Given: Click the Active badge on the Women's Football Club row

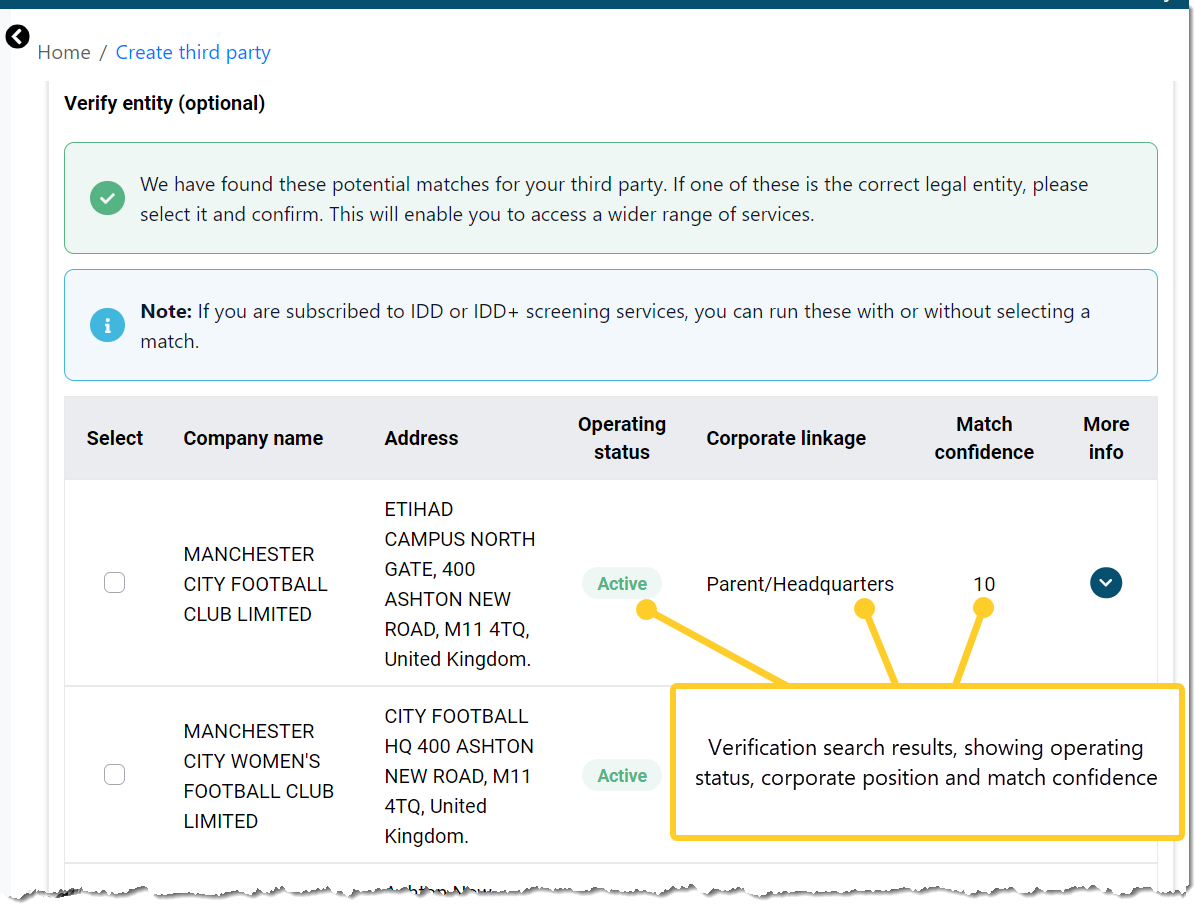Looking at the screenshot, I should (621, 775).
